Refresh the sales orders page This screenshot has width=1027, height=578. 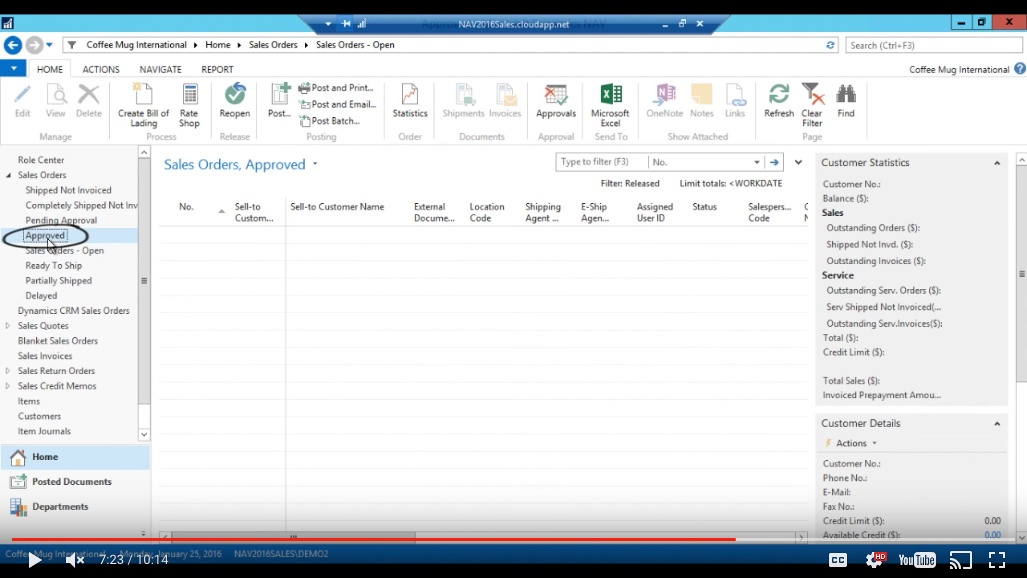coord(779,100)
